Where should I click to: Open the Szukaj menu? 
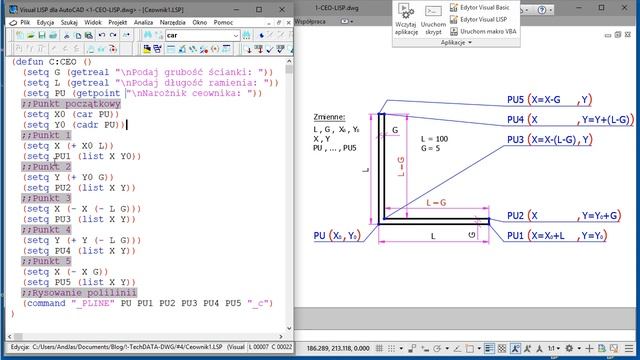click(x=69, y=22)
